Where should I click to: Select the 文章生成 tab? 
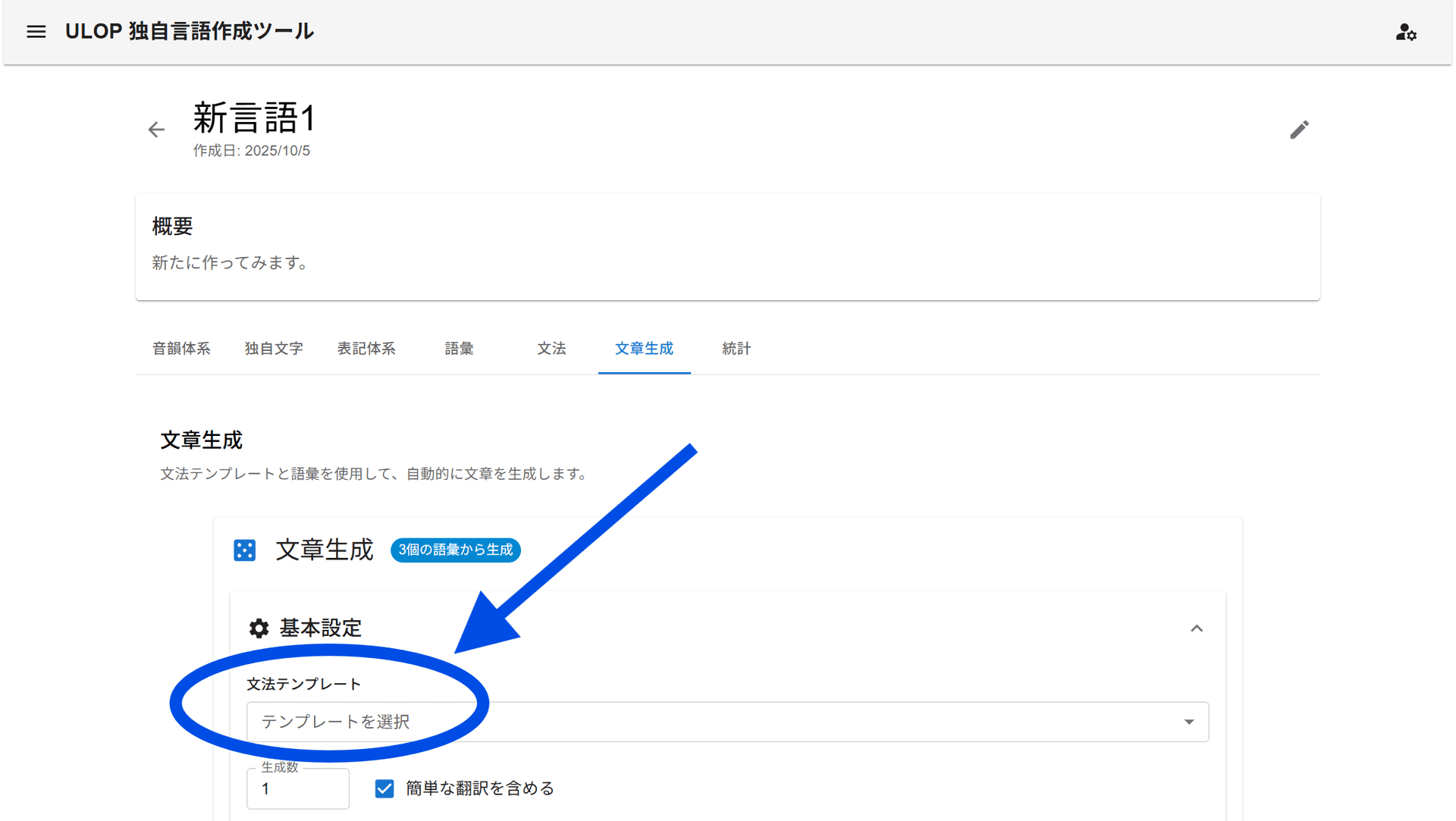(644, 349)
